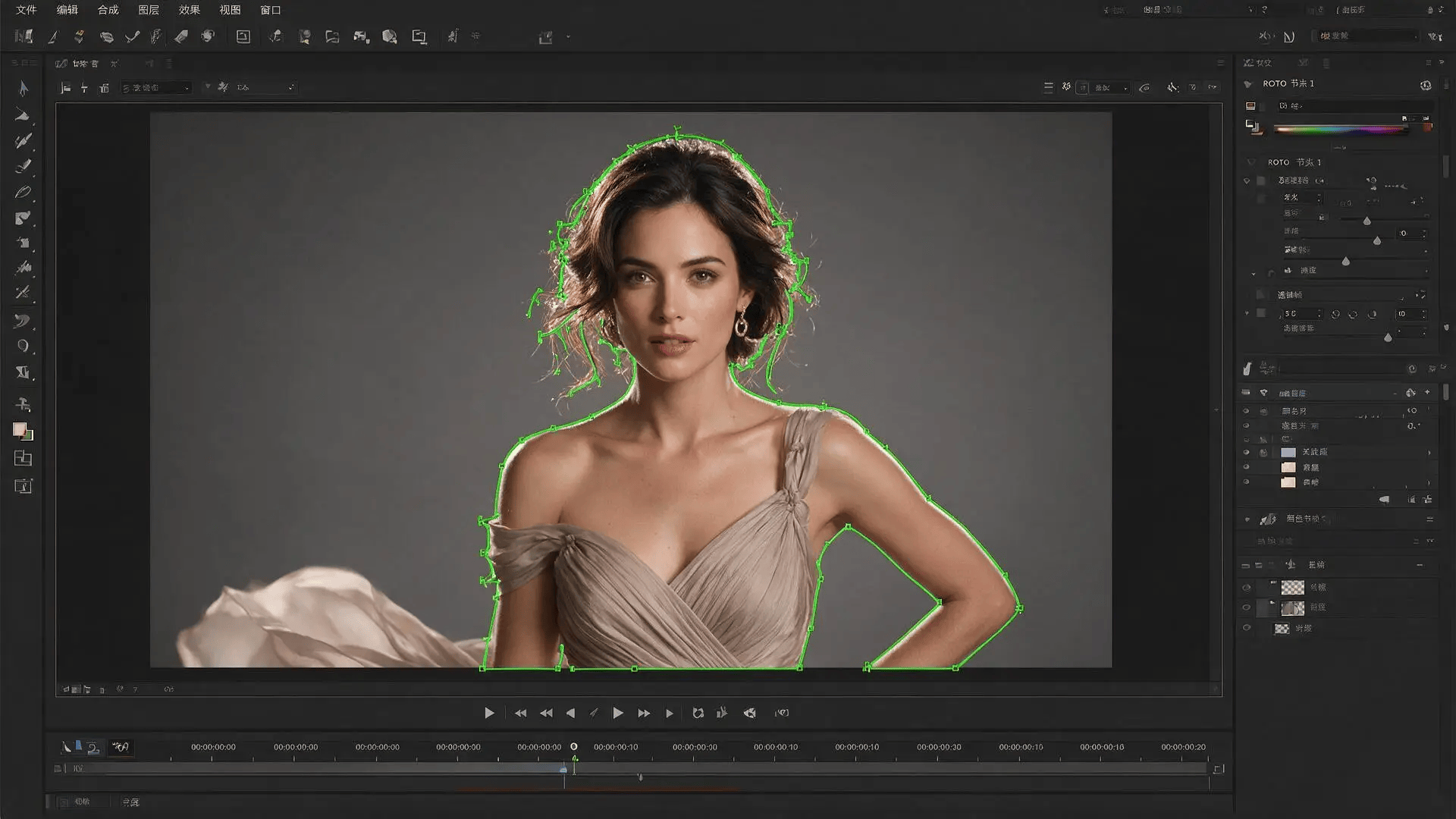Open the 窗口 menu

coord(271,10)
